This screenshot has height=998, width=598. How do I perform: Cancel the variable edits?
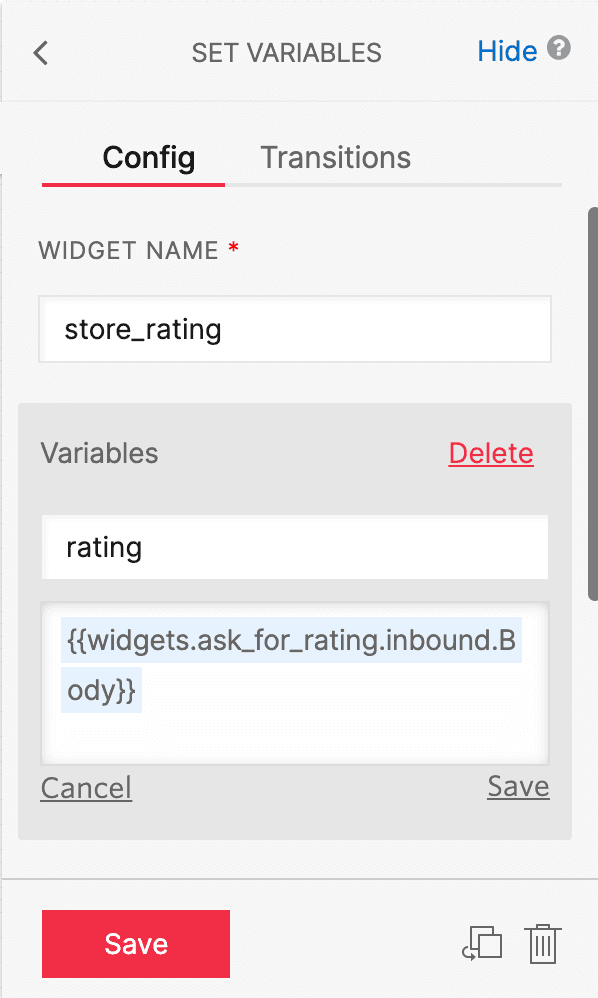(86, 788)
